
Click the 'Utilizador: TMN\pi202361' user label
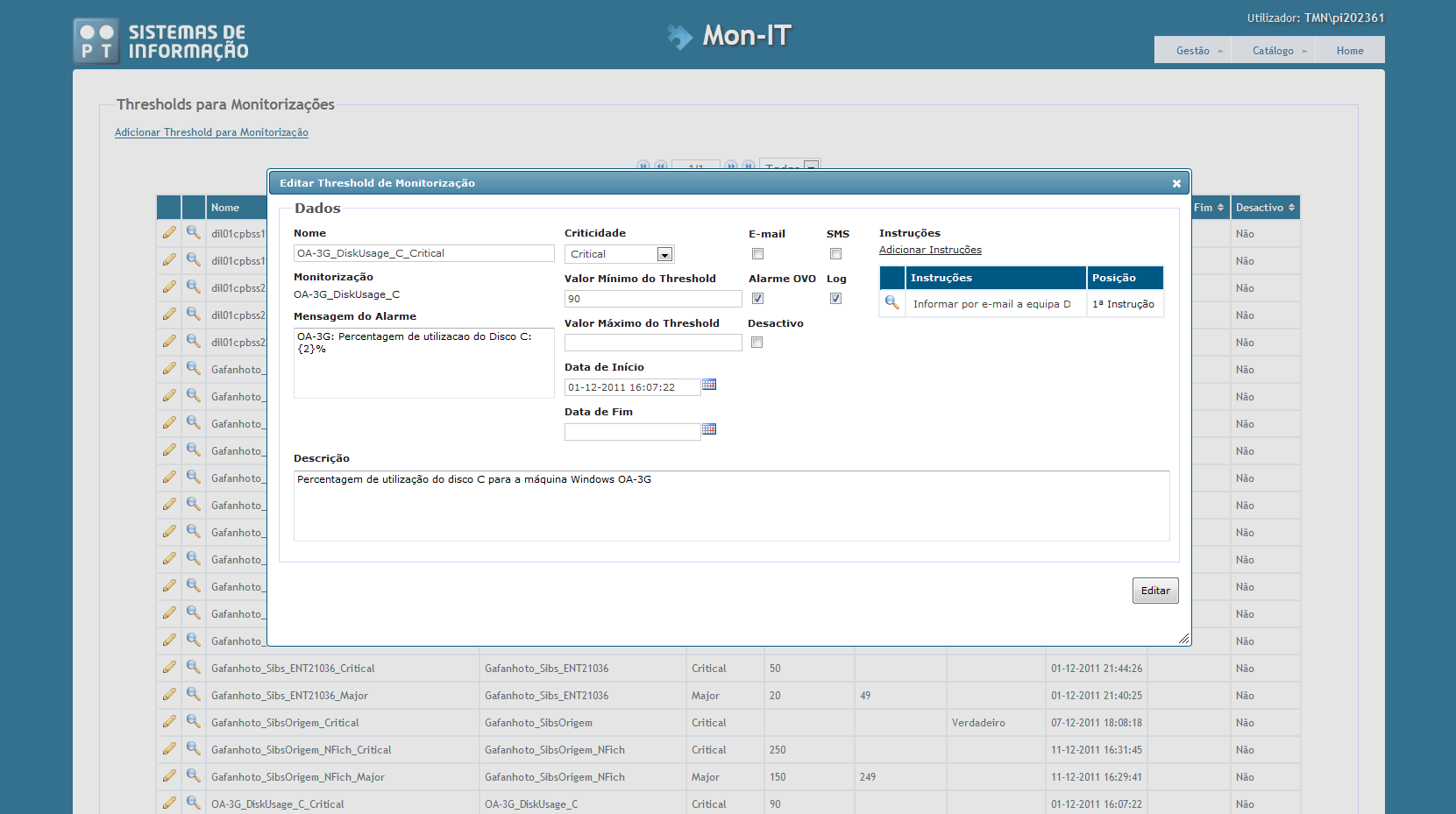coord(1316,18)
